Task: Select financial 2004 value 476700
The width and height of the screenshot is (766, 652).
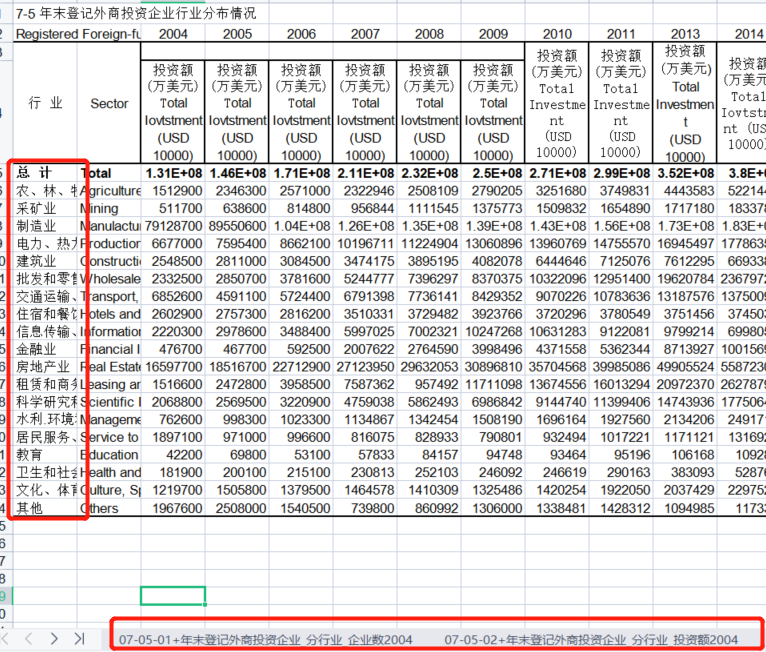Action: pyautogui.click(x=173, y=349)
